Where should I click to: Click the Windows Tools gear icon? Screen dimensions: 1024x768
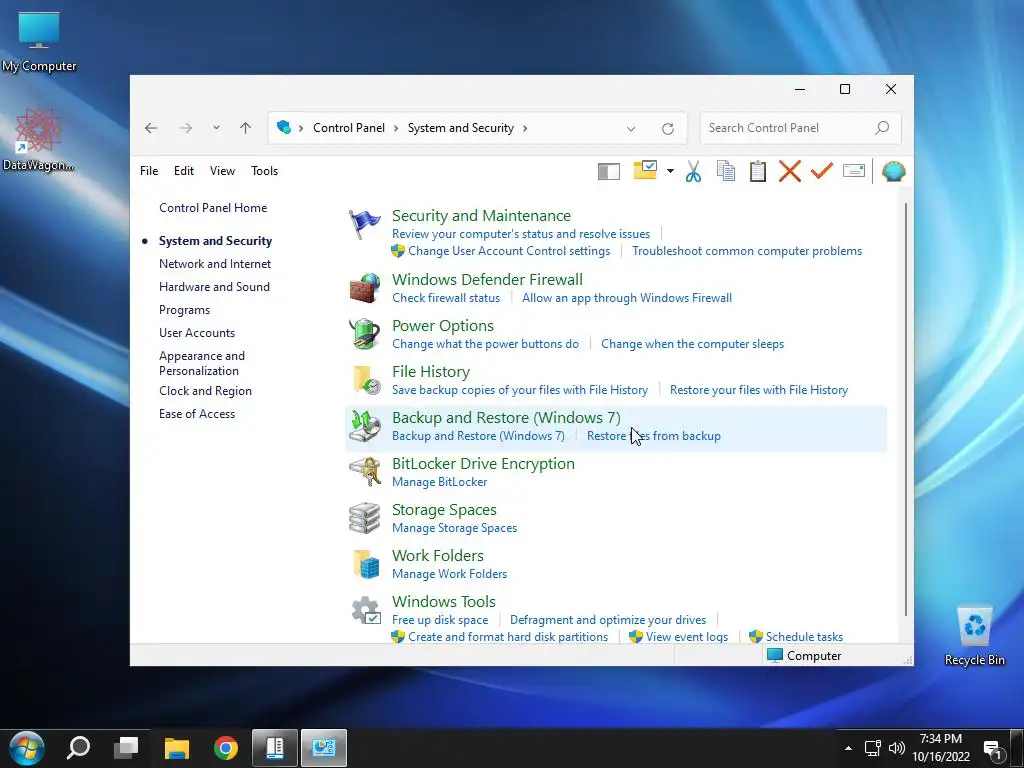[366, 610]
